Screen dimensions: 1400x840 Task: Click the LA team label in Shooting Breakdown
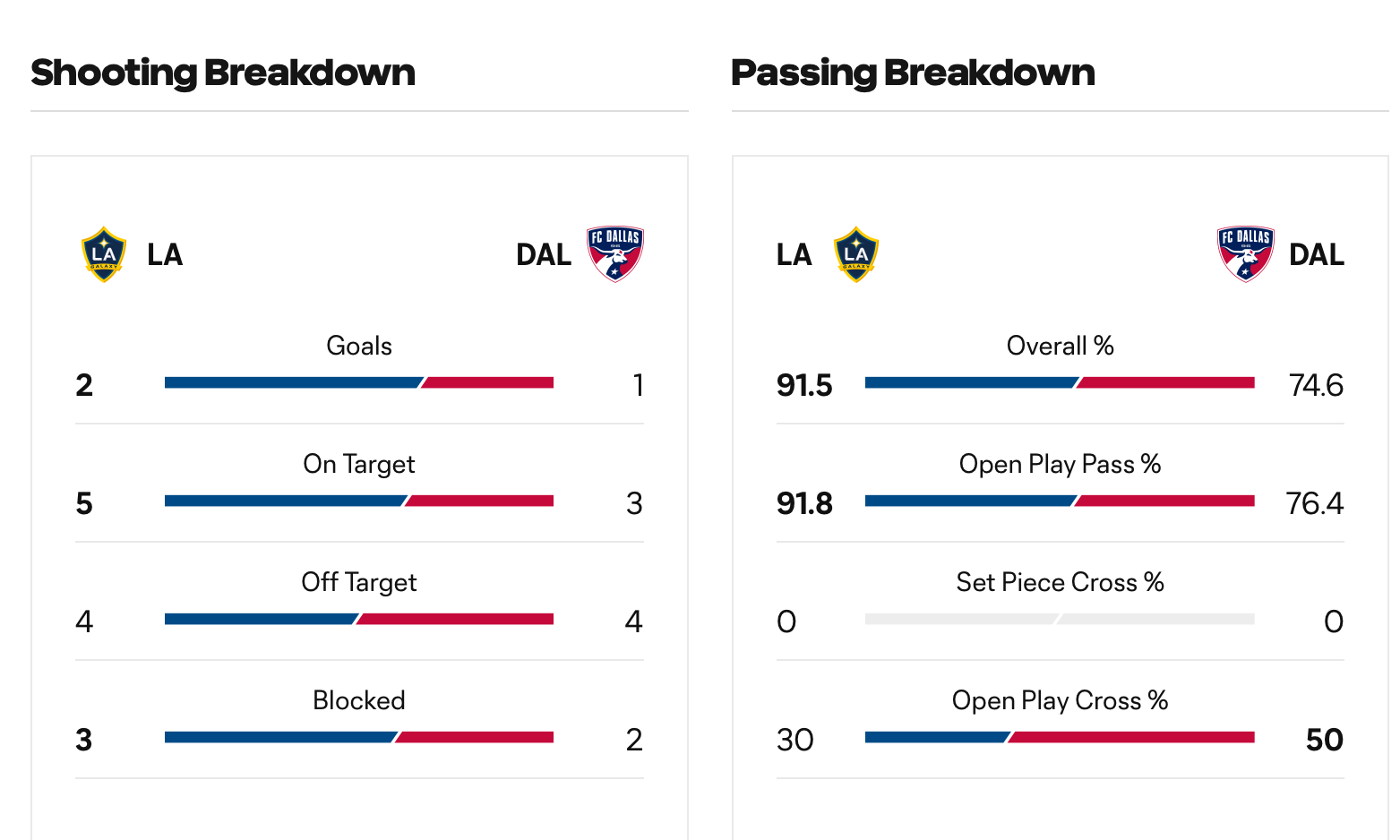coord(165,255)
